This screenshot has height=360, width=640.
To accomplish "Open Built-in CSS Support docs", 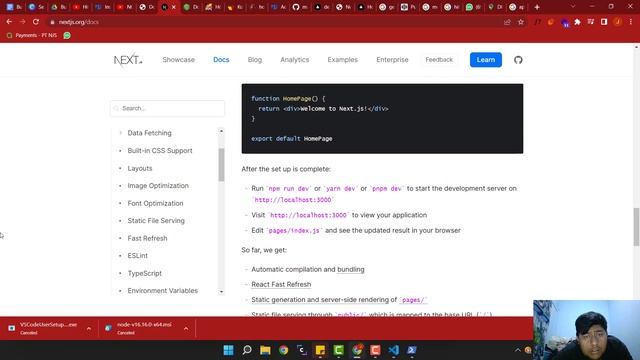I will point(160,151).
